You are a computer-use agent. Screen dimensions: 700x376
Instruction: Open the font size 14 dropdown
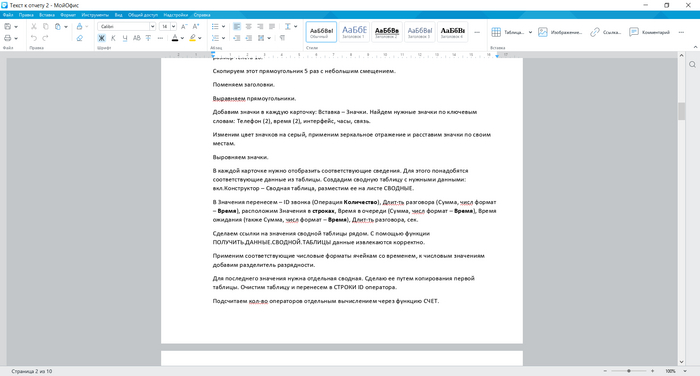[173, 27]
